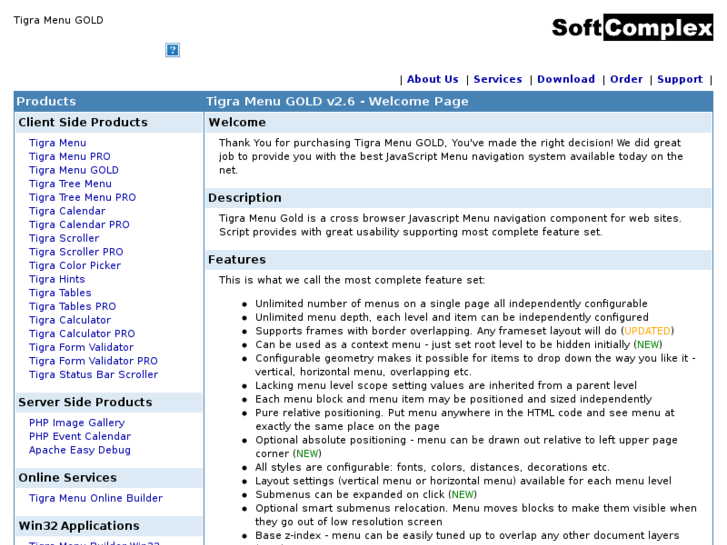Open the Apache Easy Debug link
Image resolution: width=727 pixels, height=545 pixels.
point(80,450)
